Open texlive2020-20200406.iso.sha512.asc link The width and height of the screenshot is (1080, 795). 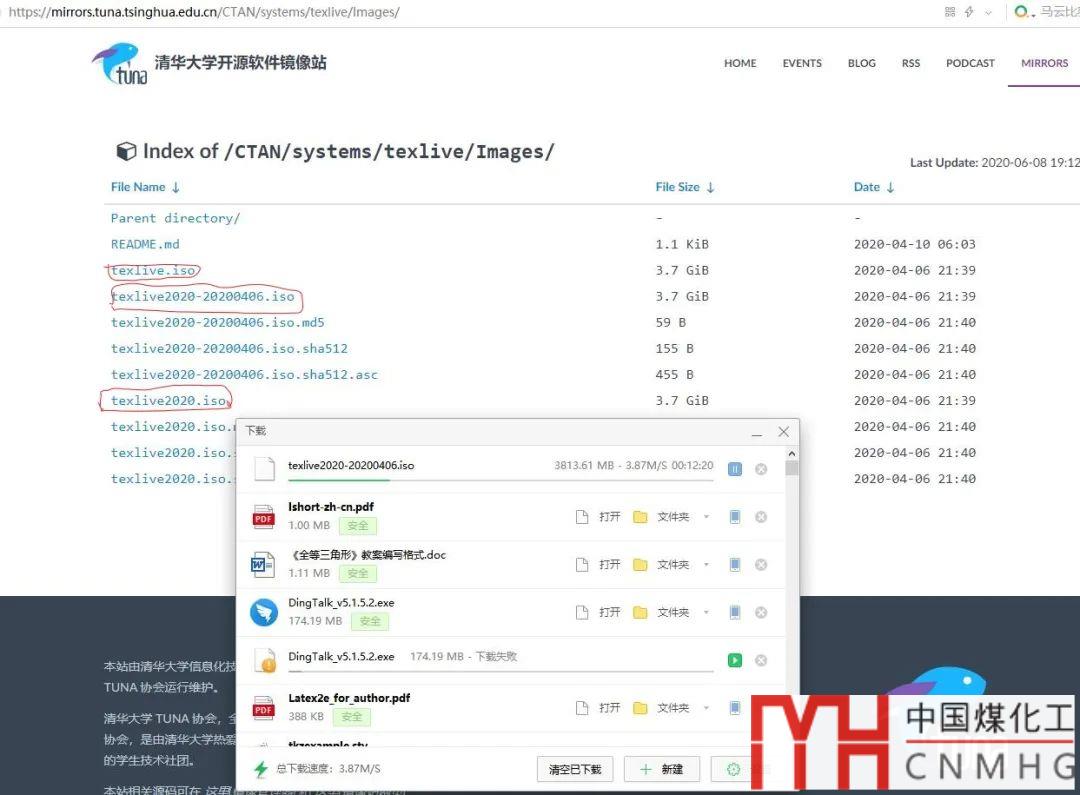point(245,375)
